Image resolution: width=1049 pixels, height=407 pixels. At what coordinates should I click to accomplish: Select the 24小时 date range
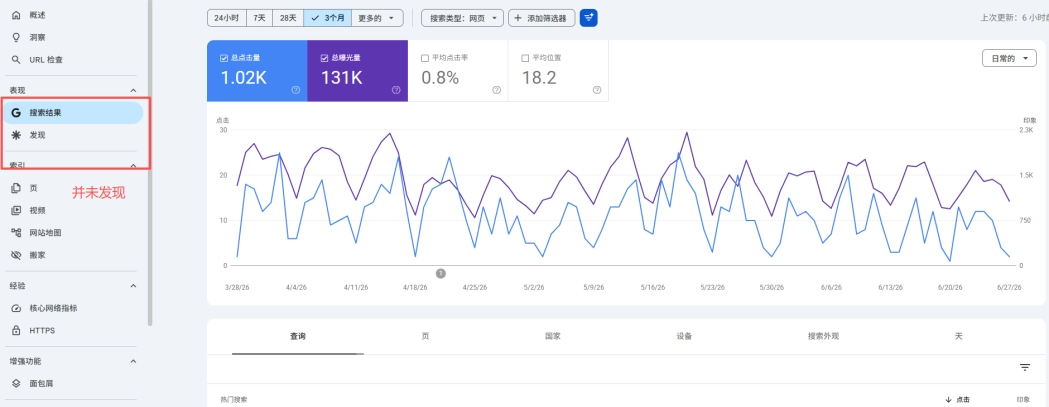227,18
